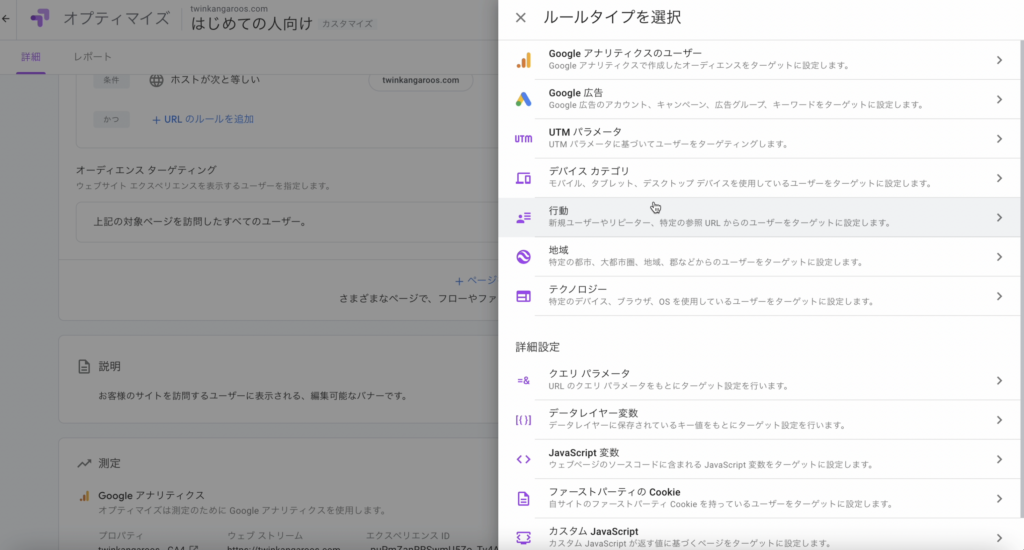
Task: Click the 詳細設定 section heading
Action: click(537, 347)
